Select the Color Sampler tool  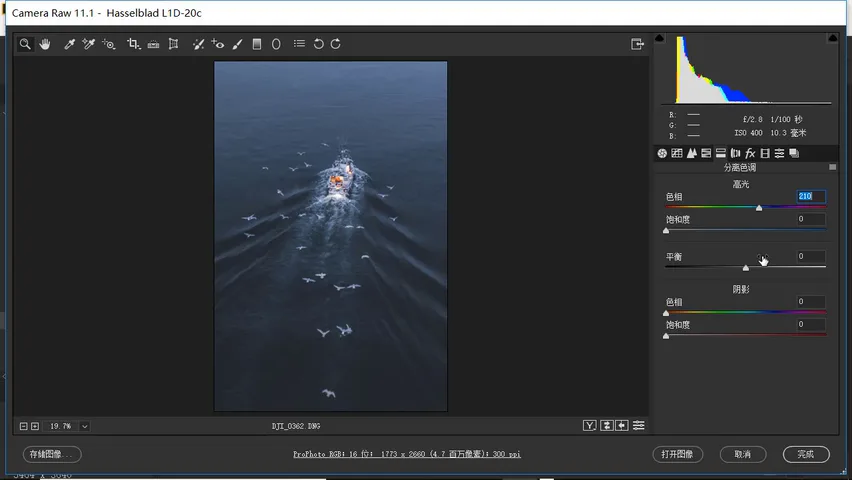point(89,44)
